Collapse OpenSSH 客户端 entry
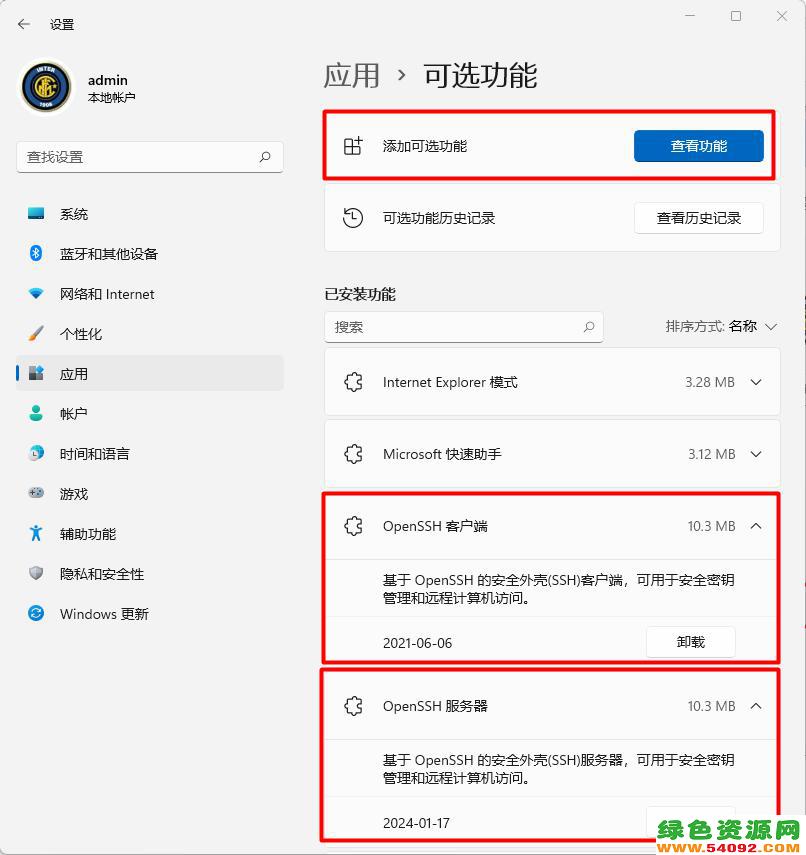The height and width of the screenshot is (855, 806). pyautogui.click(x=756, y=526)
